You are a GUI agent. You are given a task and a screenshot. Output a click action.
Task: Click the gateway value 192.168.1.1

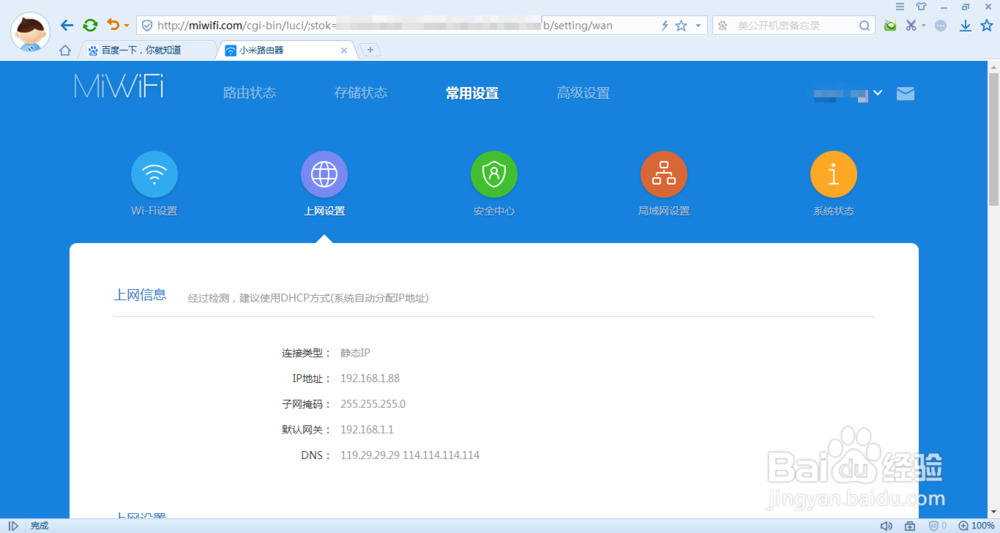[367, 429]
